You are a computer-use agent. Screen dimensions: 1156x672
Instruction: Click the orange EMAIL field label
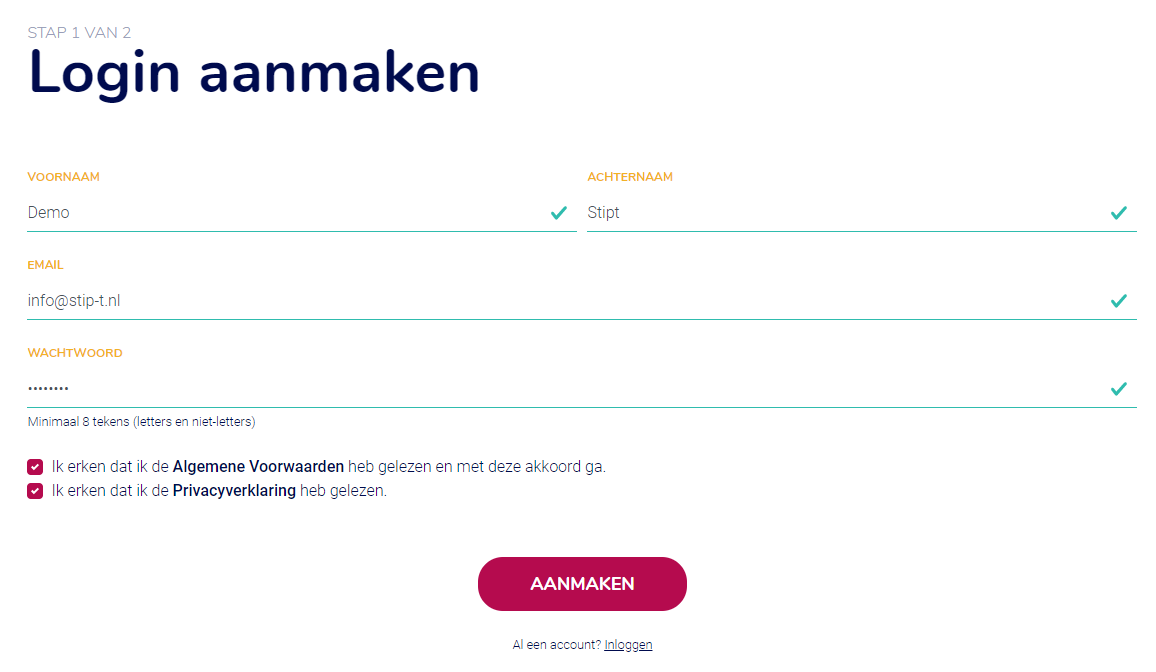pos(45,265)
